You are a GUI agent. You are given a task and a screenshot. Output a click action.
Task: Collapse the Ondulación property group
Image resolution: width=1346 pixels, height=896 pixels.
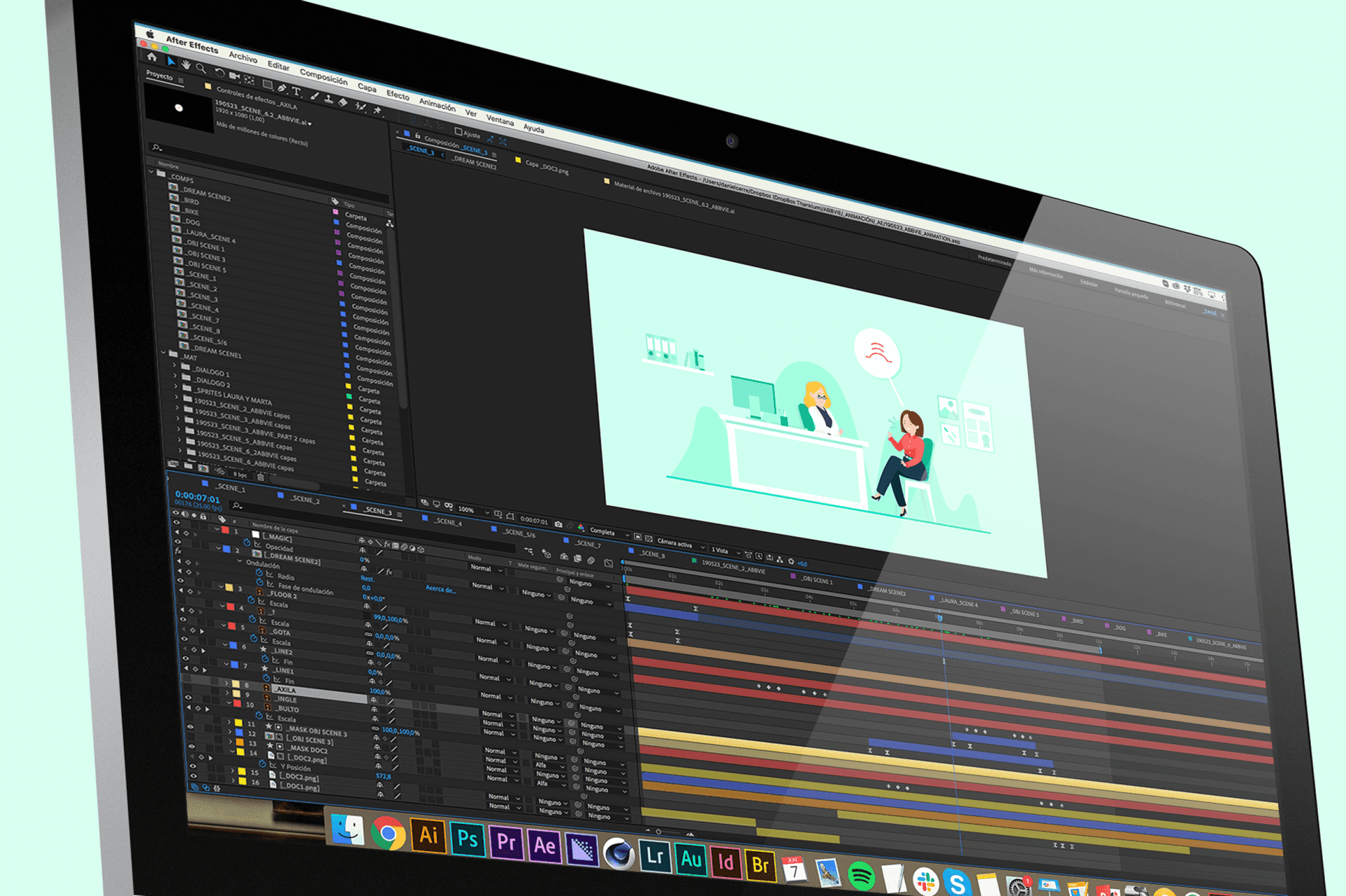[x=239, y=561]
